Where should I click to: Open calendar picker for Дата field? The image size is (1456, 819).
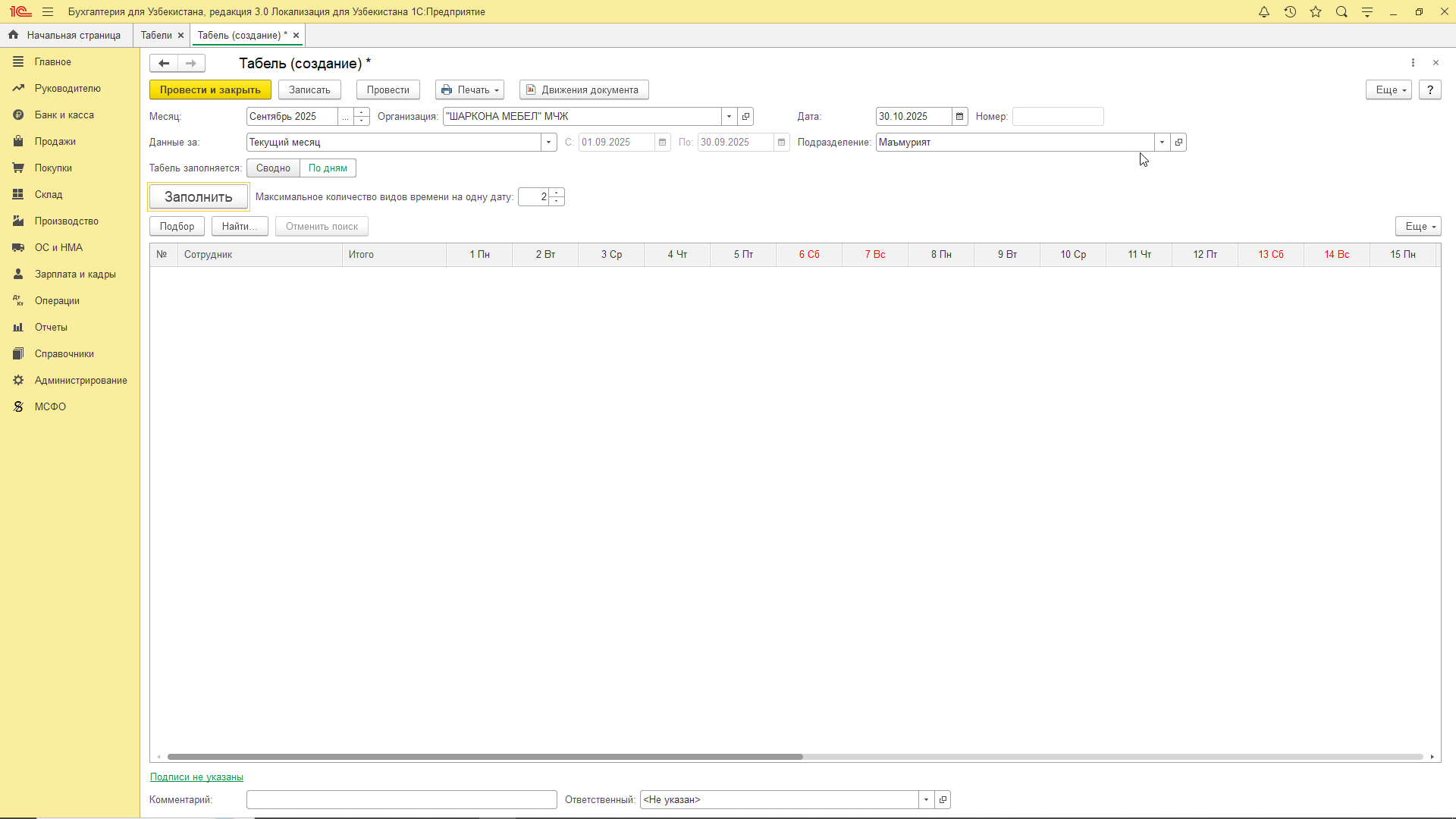click(959, 117)
